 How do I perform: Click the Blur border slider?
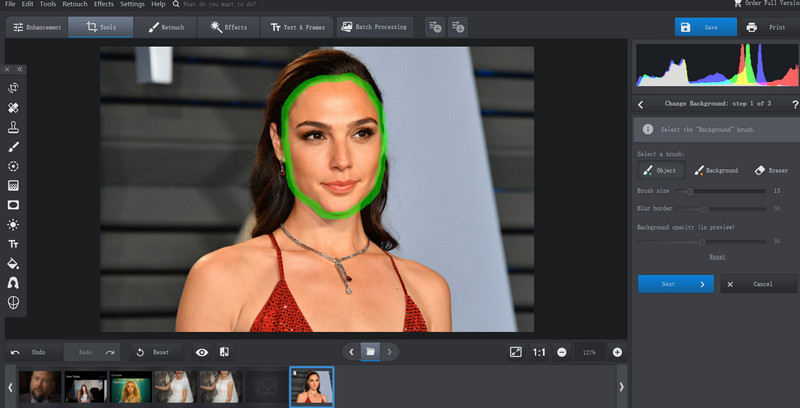720,209
